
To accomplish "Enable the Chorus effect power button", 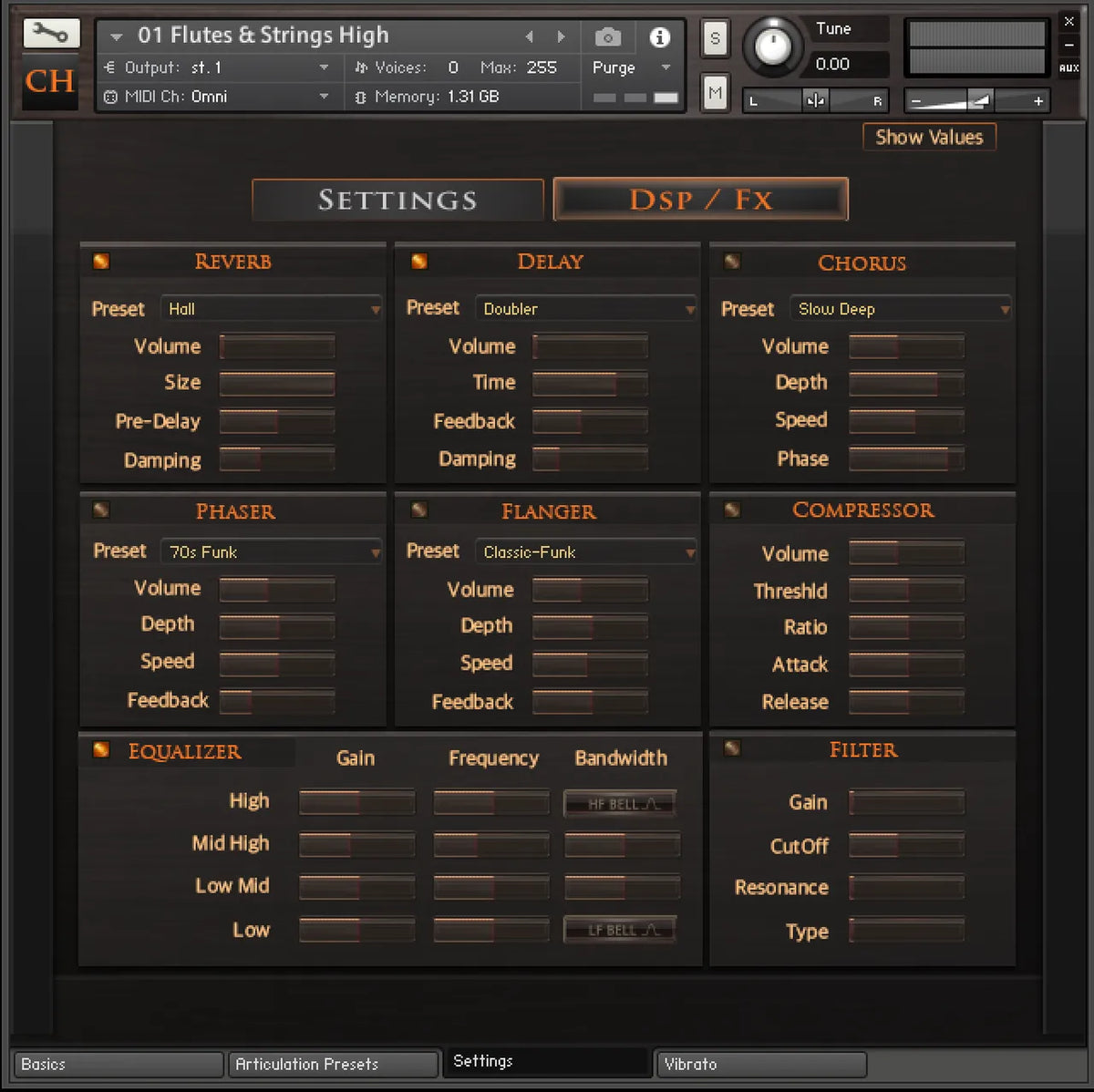I will (x=732, y=262).
